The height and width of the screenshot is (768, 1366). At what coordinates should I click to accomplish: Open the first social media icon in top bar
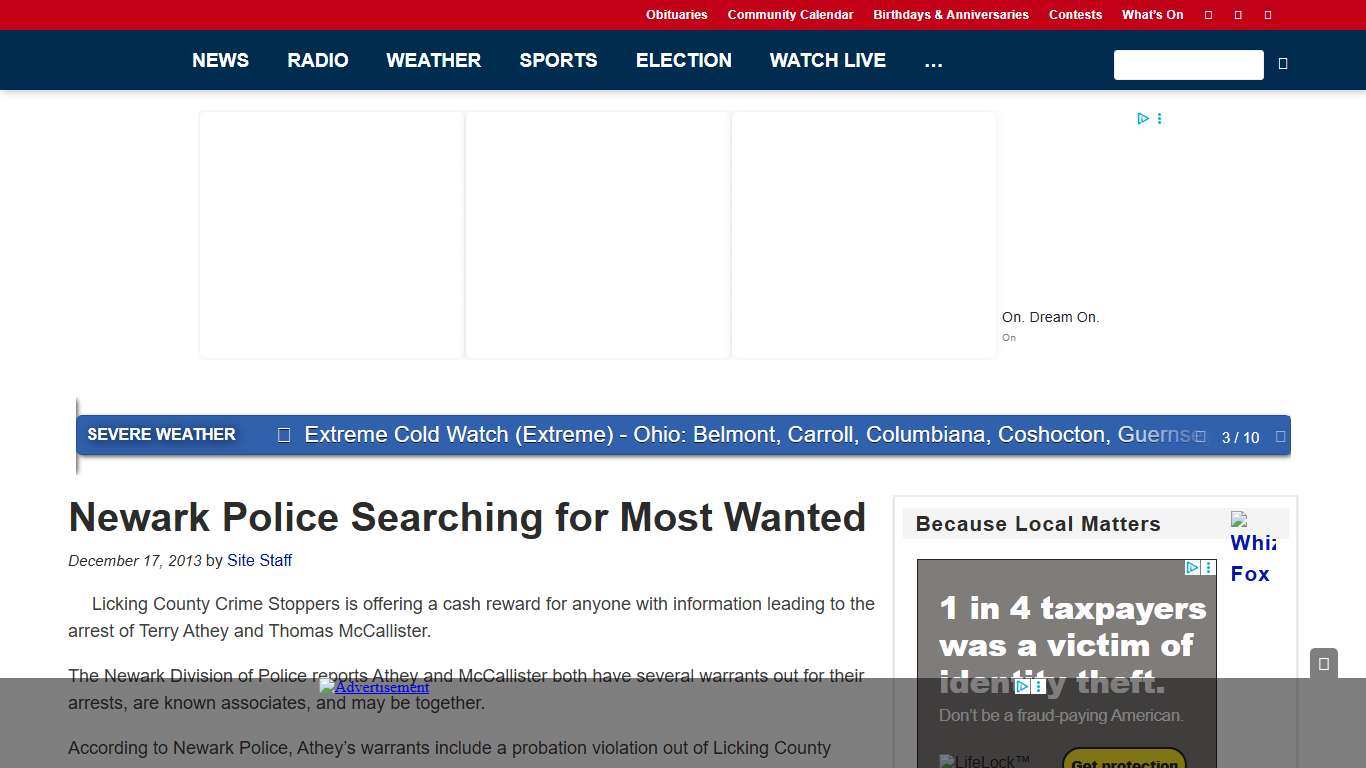point(1208,15)
